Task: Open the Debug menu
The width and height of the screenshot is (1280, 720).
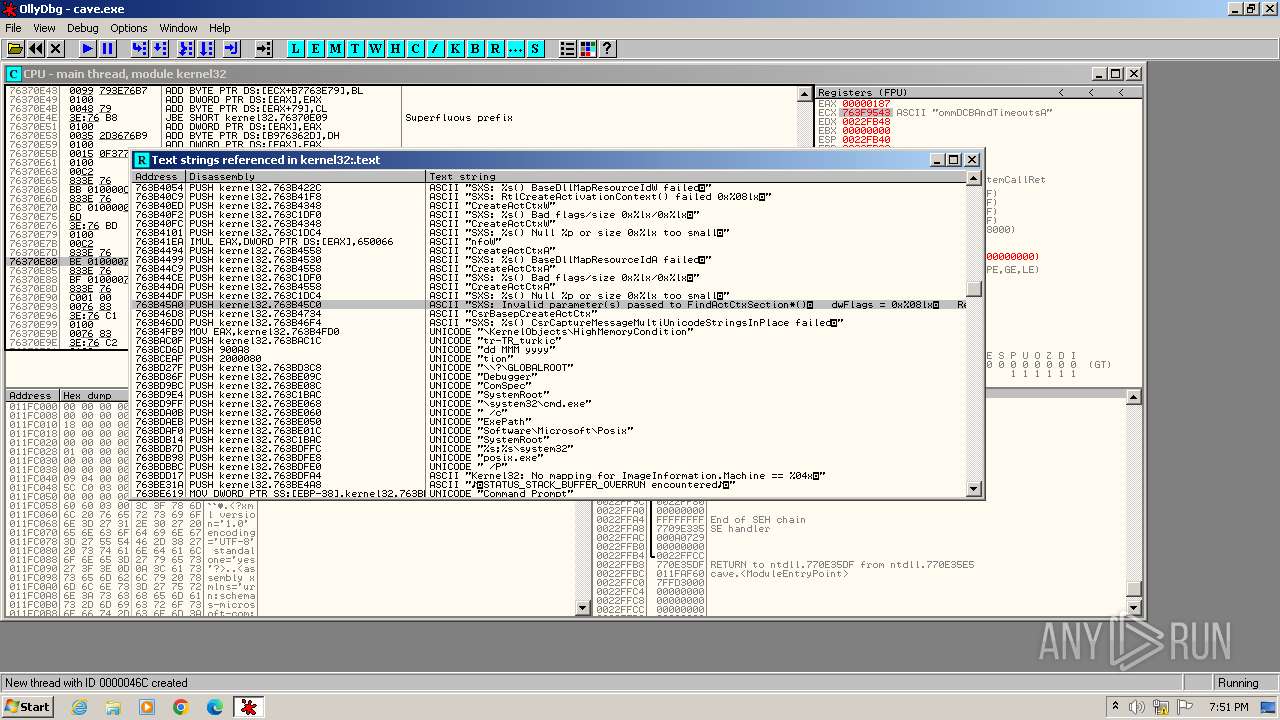Action: (82, 28)
